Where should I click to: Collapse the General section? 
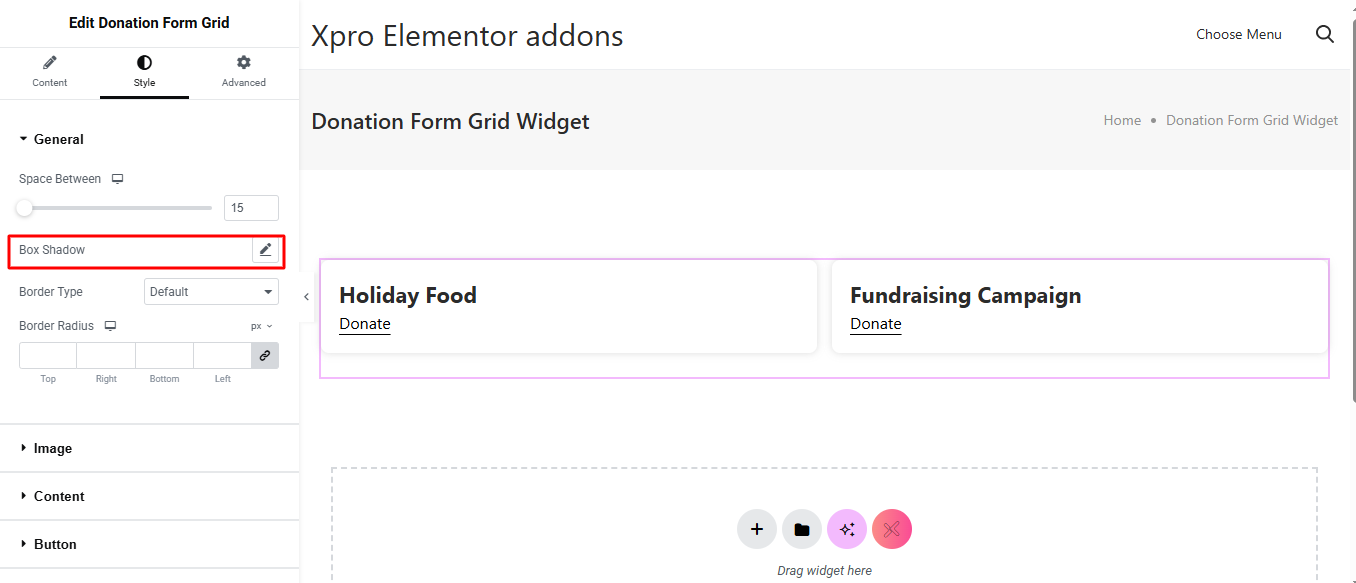click(58, 140)
